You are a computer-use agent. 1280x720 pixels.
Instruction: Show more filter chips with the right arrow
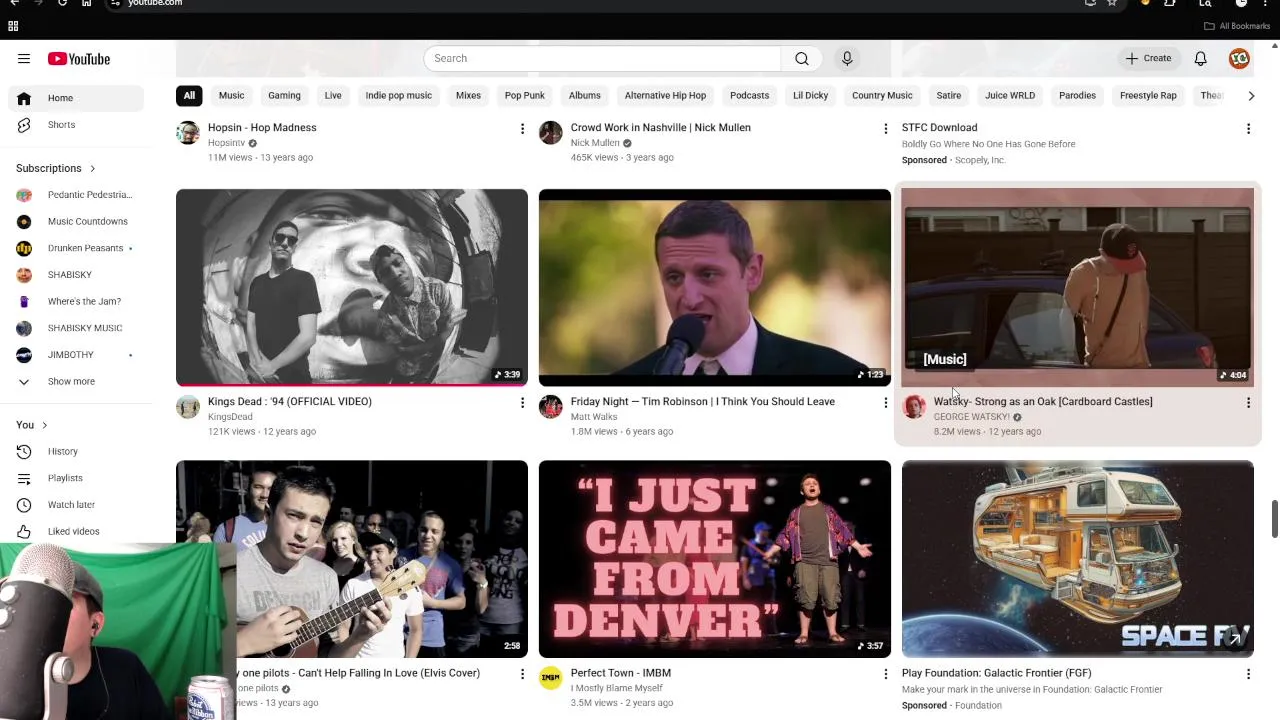(1251, 96)
